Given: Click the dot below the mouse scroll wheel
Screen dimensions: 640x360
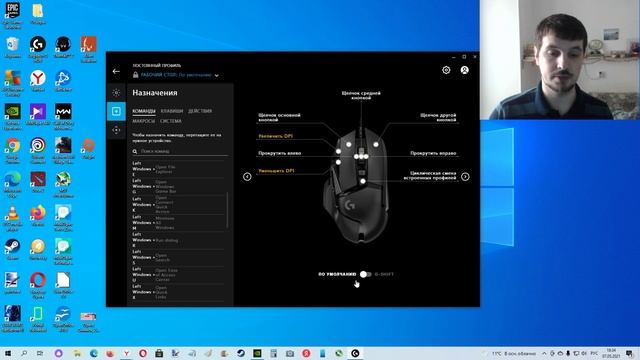Looking at the screenshot, I should click(x=362, y=181).
